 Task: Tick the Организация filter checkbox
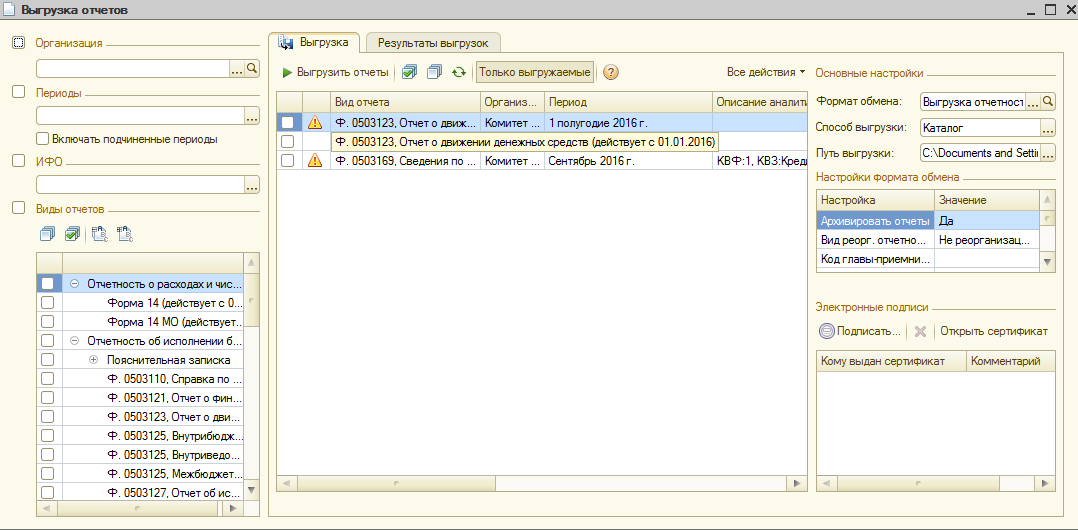pos(19,43)
